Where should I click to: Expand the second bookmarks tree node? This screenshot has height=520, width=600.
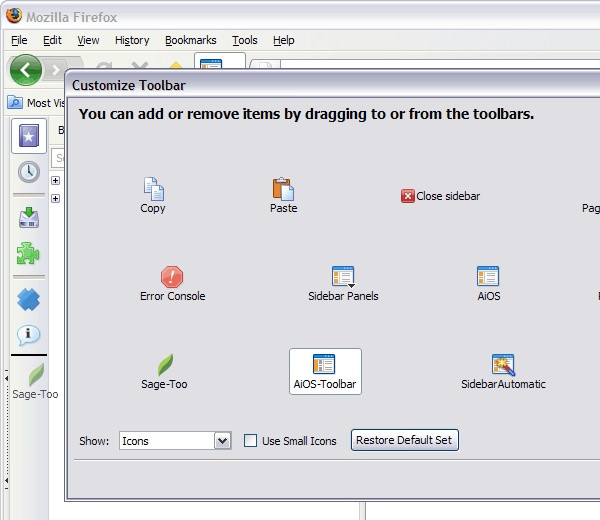pyautogui.click(x=55, y=198)
